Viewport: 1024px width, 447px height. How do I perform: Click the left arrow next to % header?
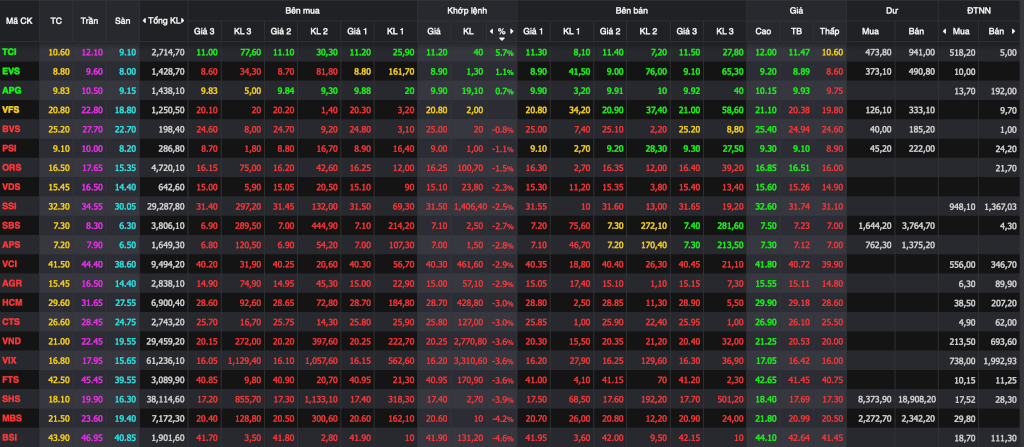point(491,31)
